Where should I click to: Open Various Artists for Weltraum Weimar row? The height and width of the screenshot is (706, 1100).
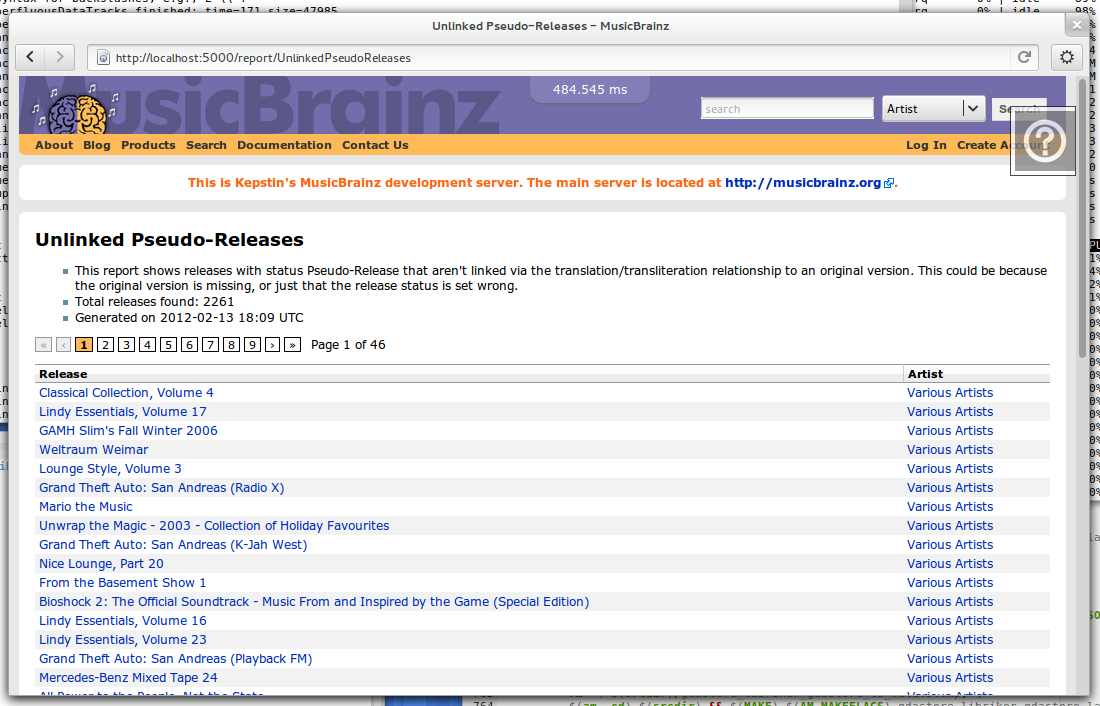(x=950, y=450)
